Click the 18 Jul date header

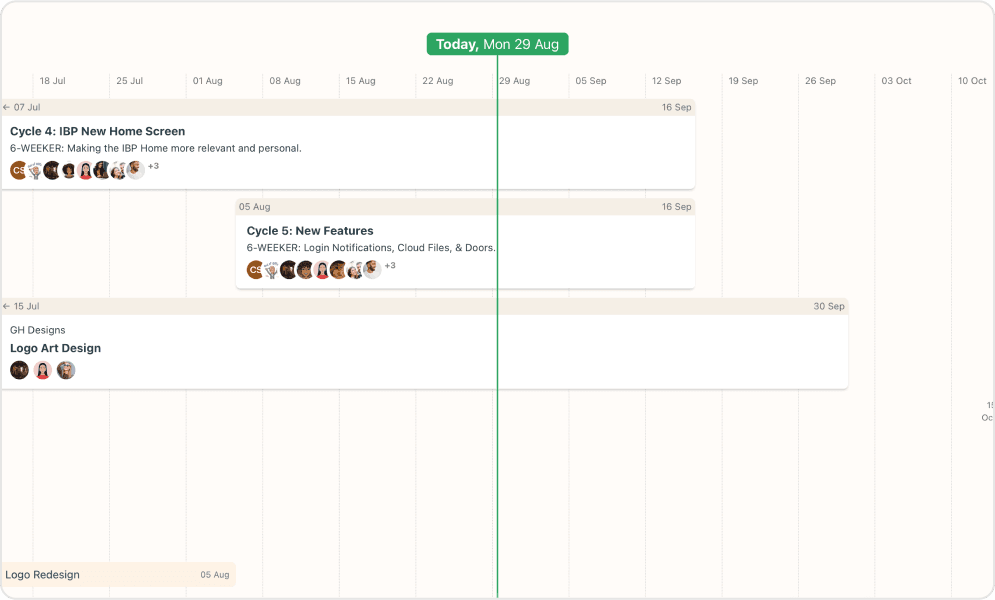click(53, 81)
